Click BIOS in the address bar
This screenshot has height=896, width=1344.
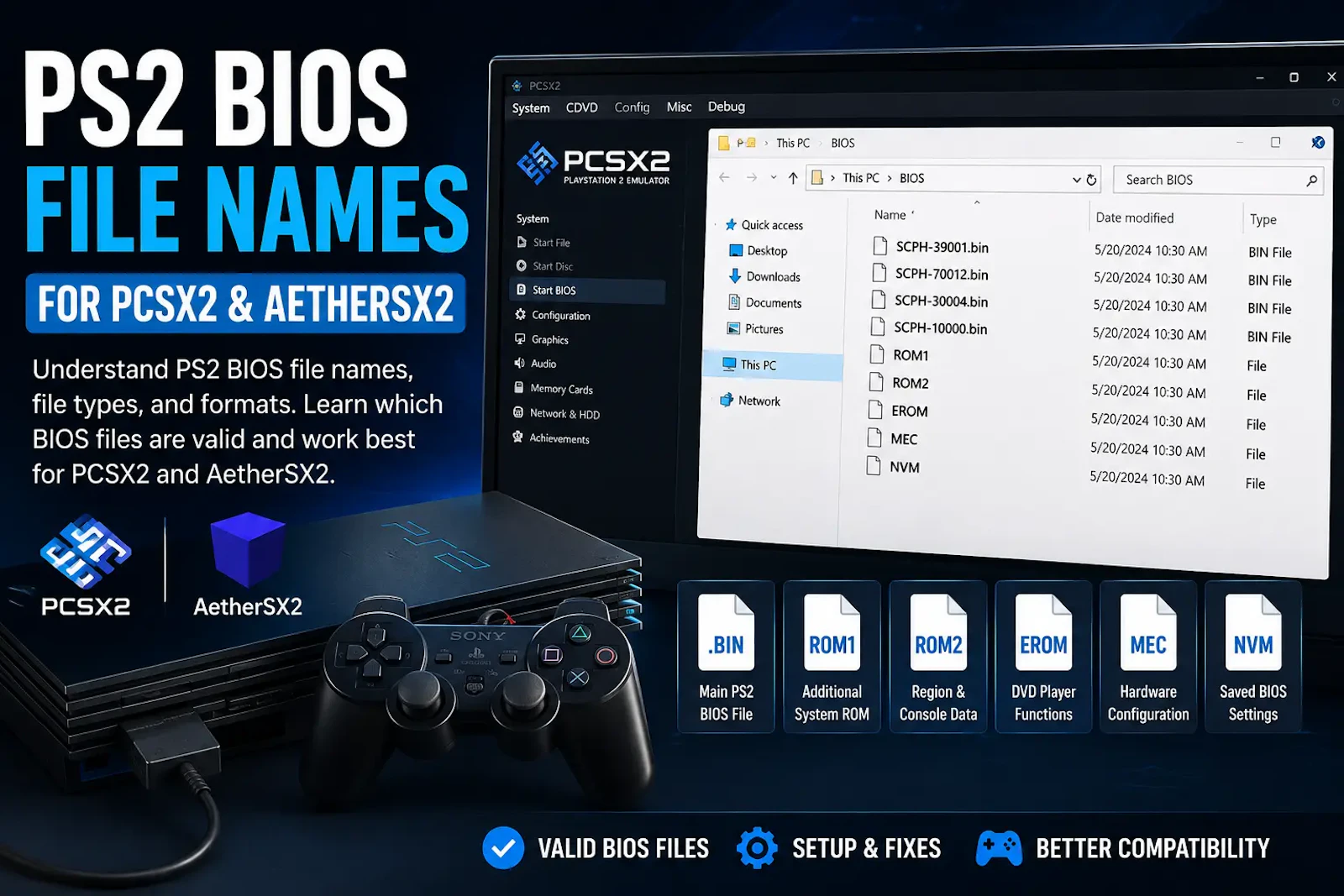click(911, 178)
